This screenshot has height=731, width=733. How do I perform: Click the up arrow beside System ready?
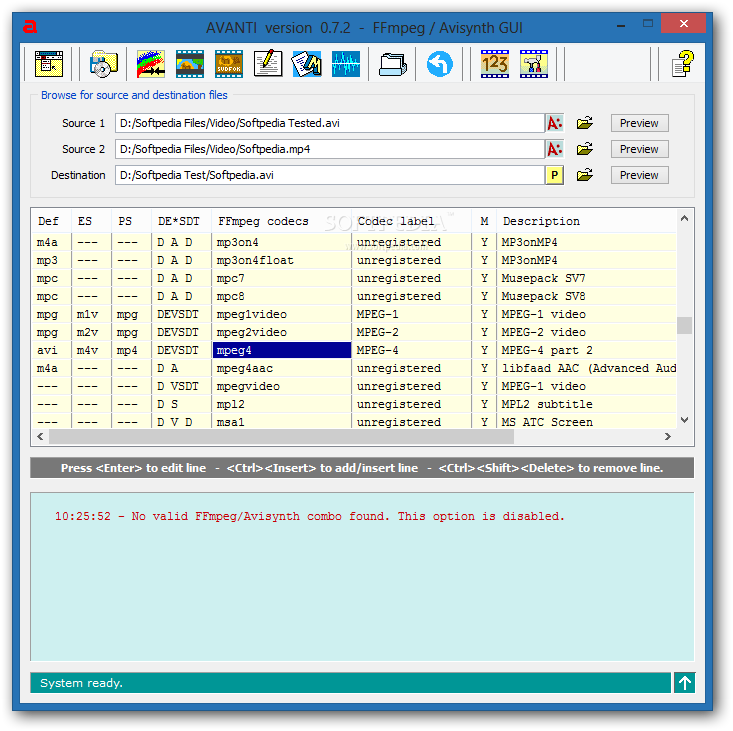coord(685,683)
